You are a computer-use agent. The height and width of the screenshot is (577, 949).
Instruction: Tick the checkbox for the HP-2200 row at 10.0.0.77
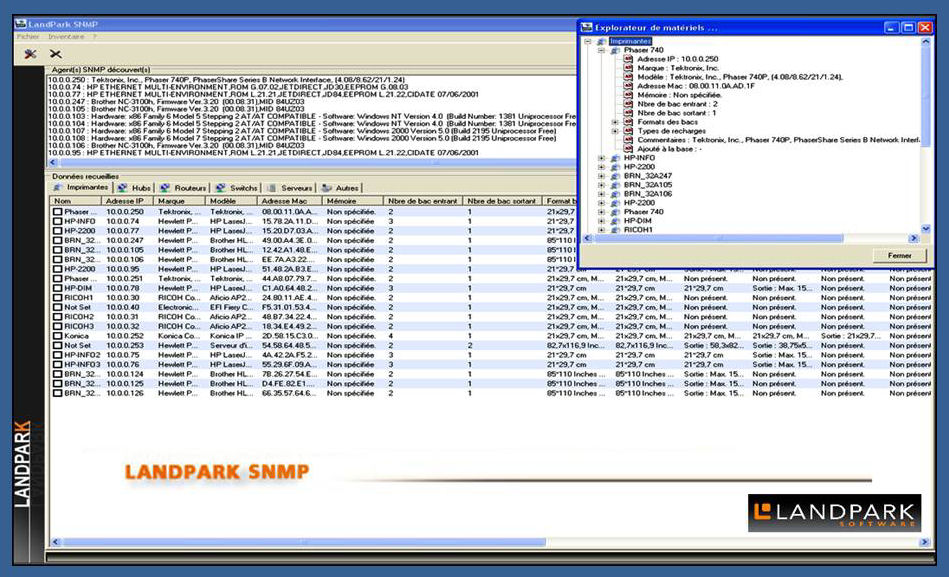pos(57,231)
